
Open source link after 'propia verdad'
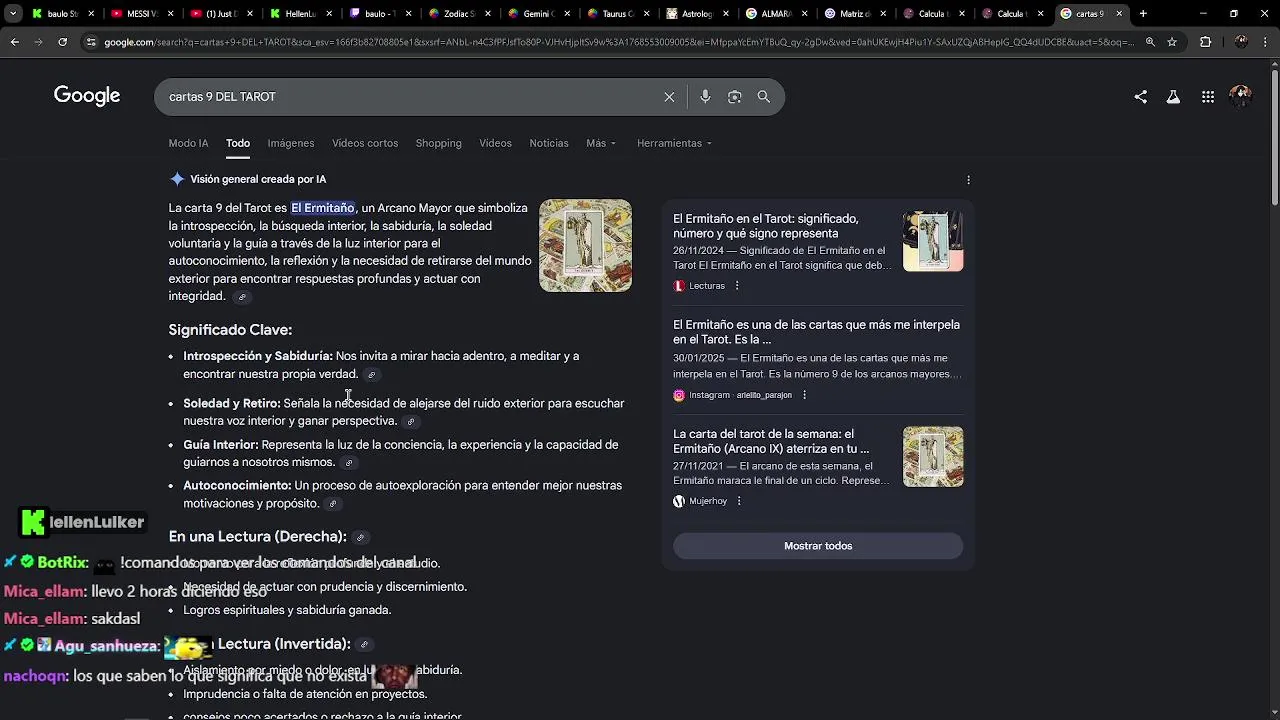371,375
